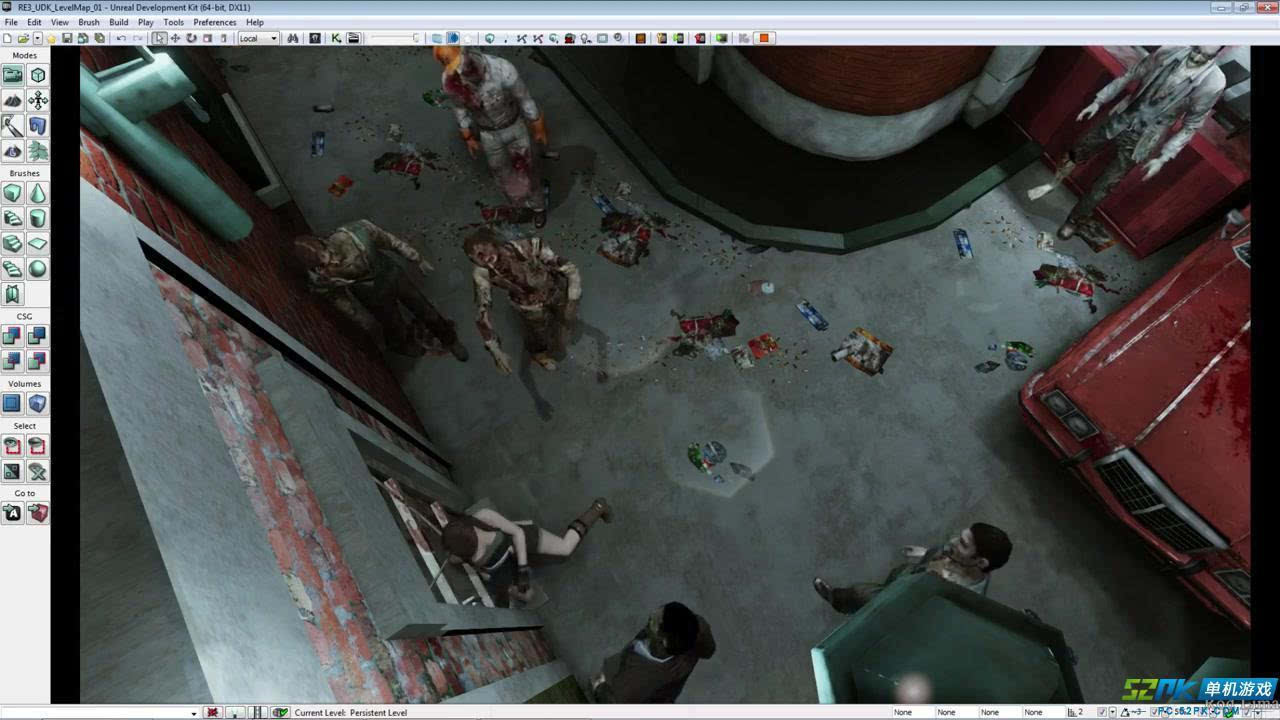Open the Edit menu
Screen dimensions: 1280x720
coord(34,22)
